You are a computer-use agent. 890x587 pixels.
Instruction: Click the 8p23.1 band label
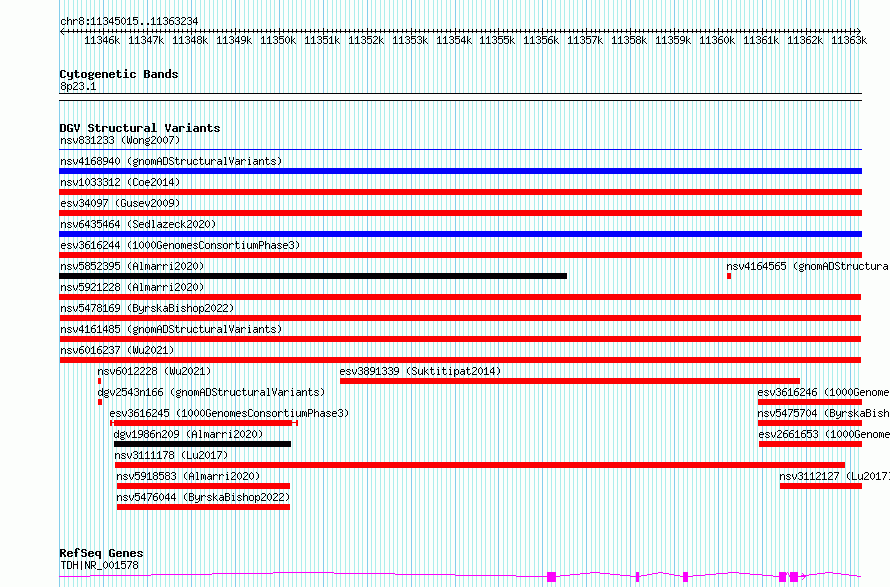coord(78,86)
